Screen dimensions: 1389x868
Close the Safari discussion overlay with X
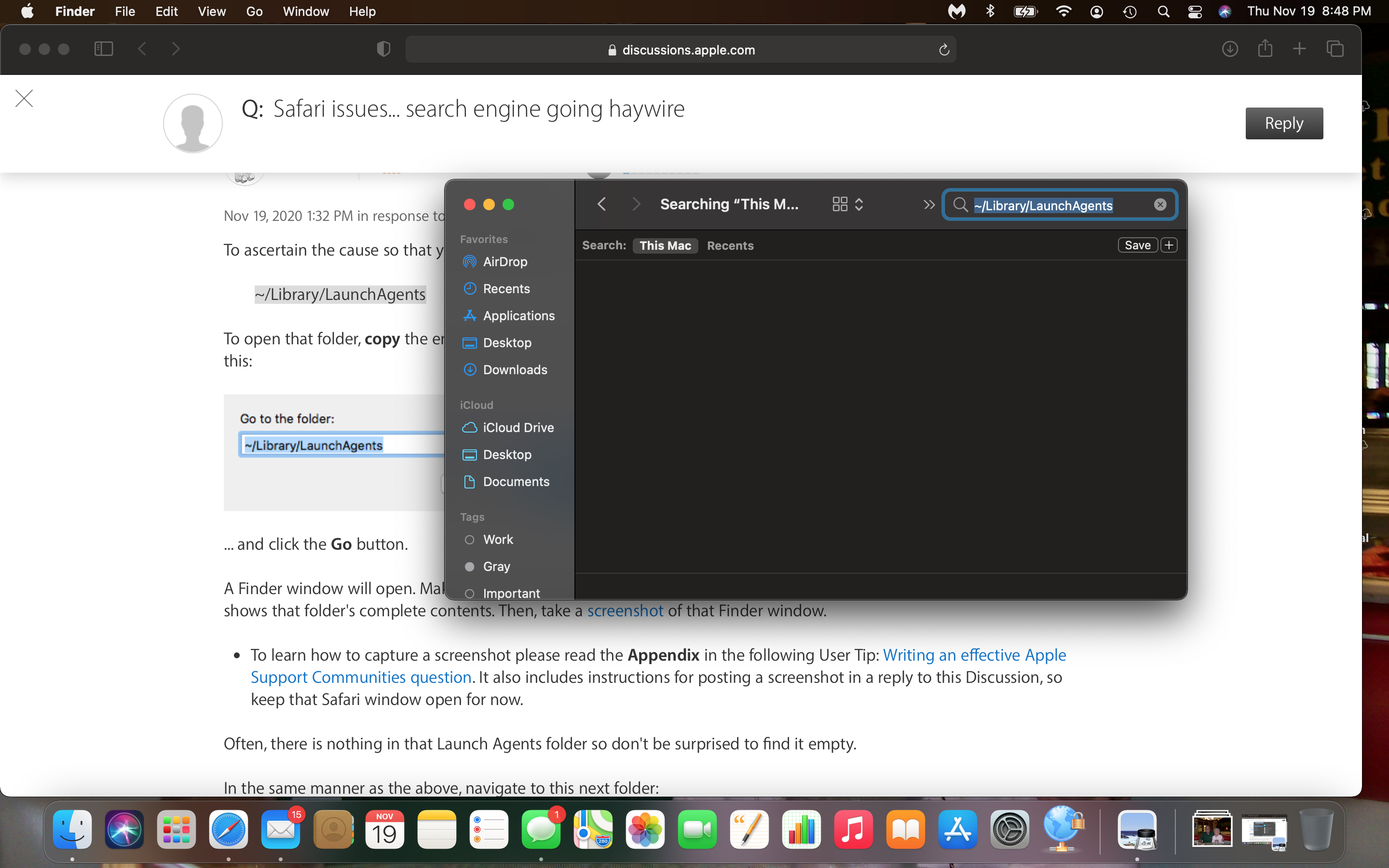[x=24, y=98]
